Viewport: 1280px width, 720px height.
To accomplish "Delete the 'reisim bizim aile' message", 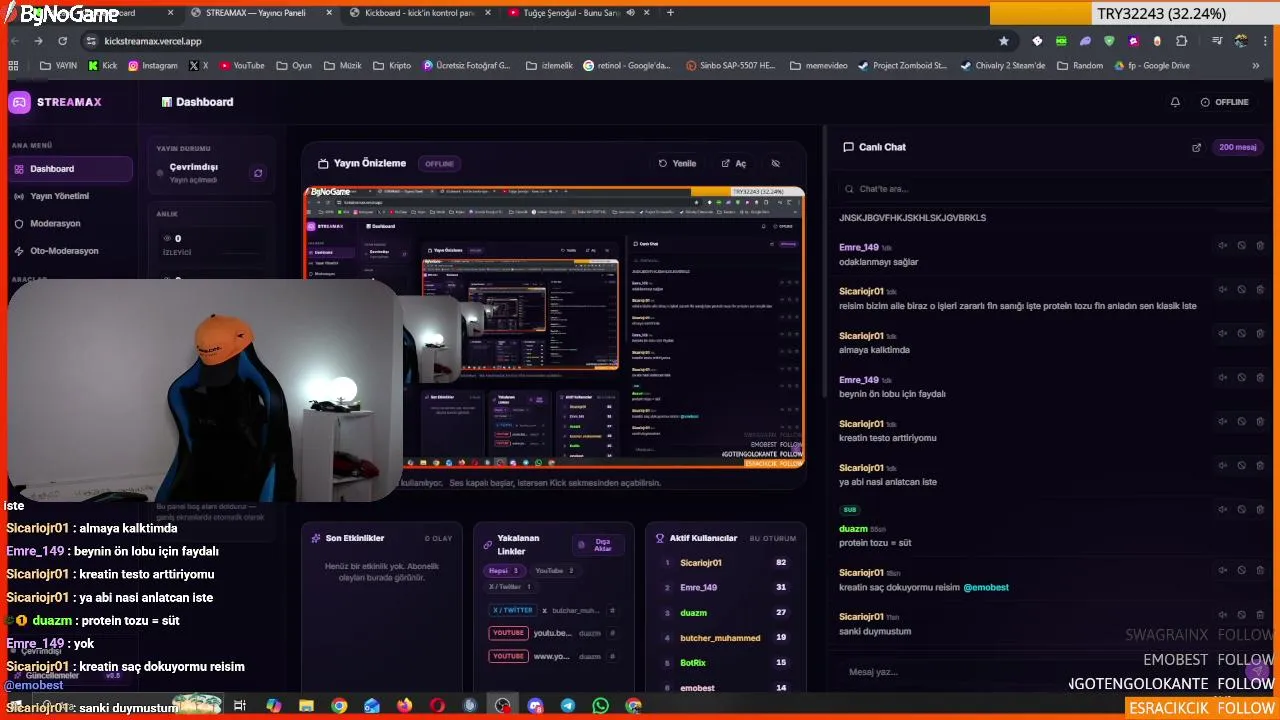I will [x=1260, y=289].
